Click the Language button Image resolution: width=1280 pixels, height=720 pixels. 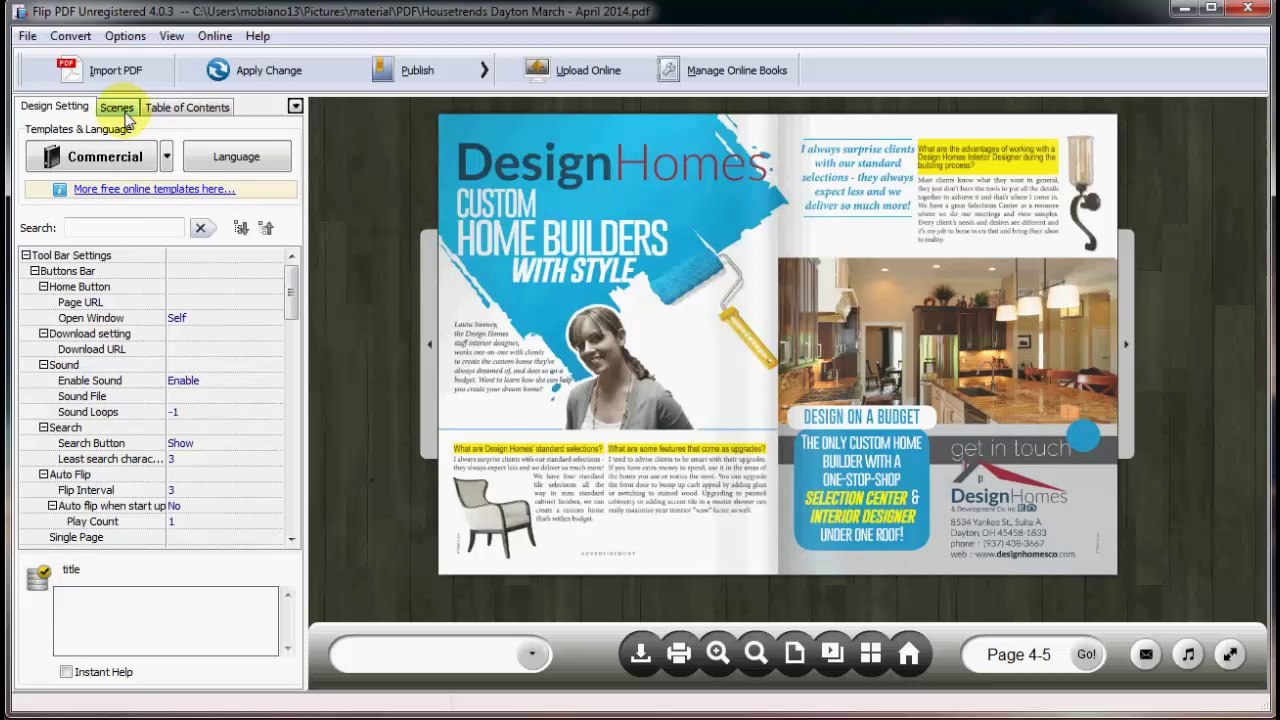(236, 156)
